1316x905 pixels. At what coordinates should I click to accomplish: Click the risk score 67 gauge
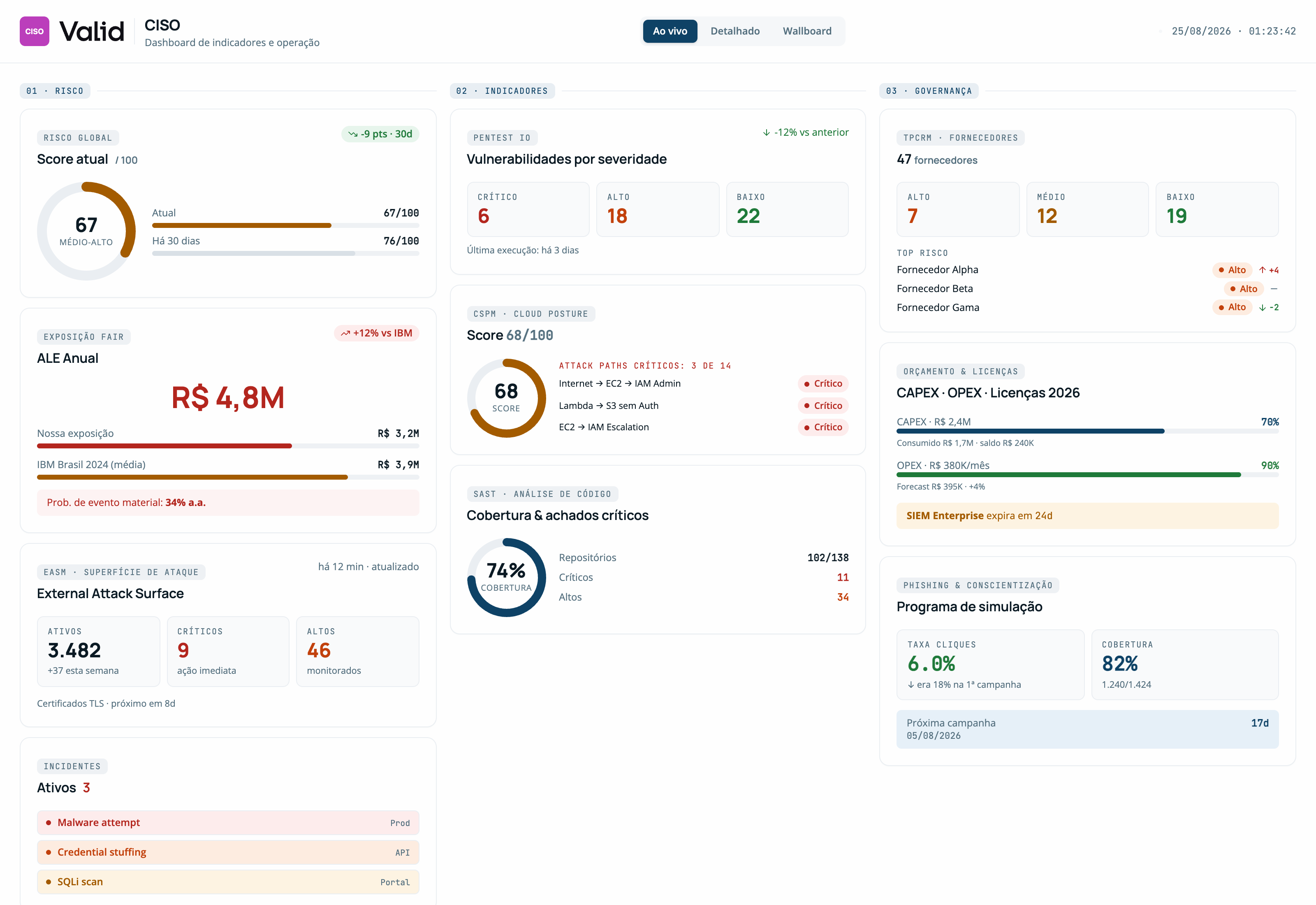86,231
